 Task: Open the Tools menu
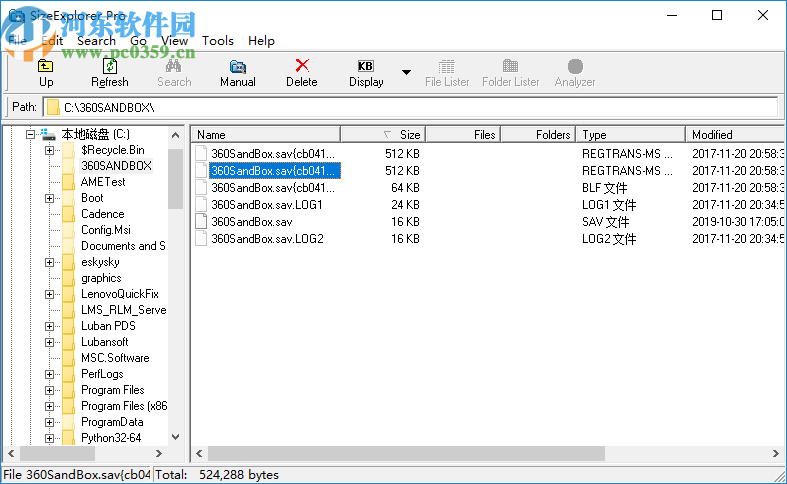[x=218, y=41]
